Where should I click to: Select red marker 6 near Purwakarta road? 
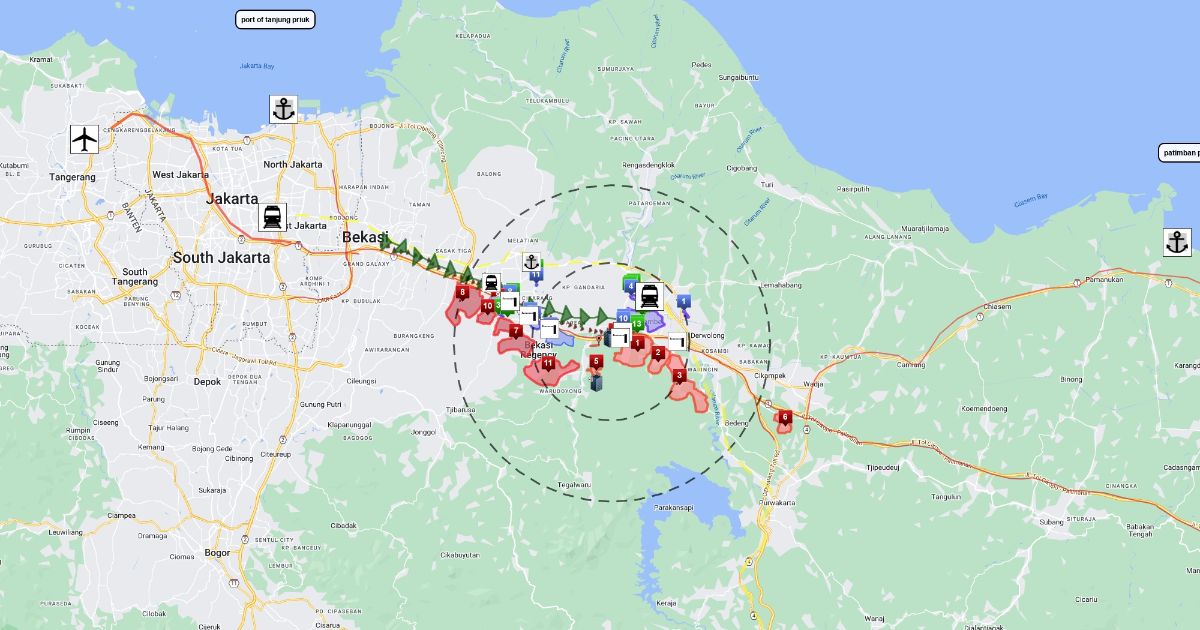point(785,417)
